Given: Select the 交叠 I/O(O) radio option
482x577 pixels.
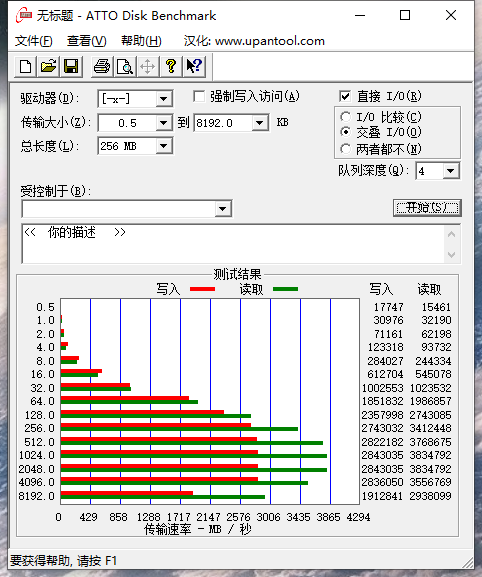Looking at the screenshot, I should click(345, 132).
